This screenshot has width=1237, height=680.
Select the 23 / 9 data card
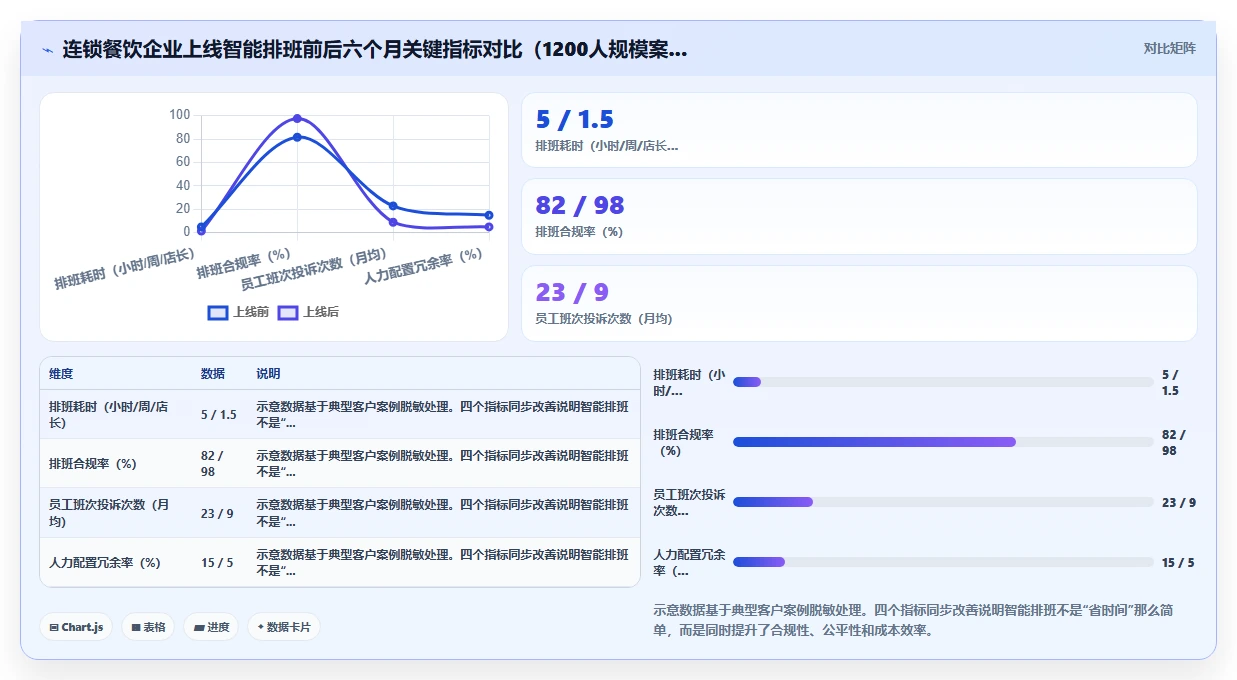(859, 303)
